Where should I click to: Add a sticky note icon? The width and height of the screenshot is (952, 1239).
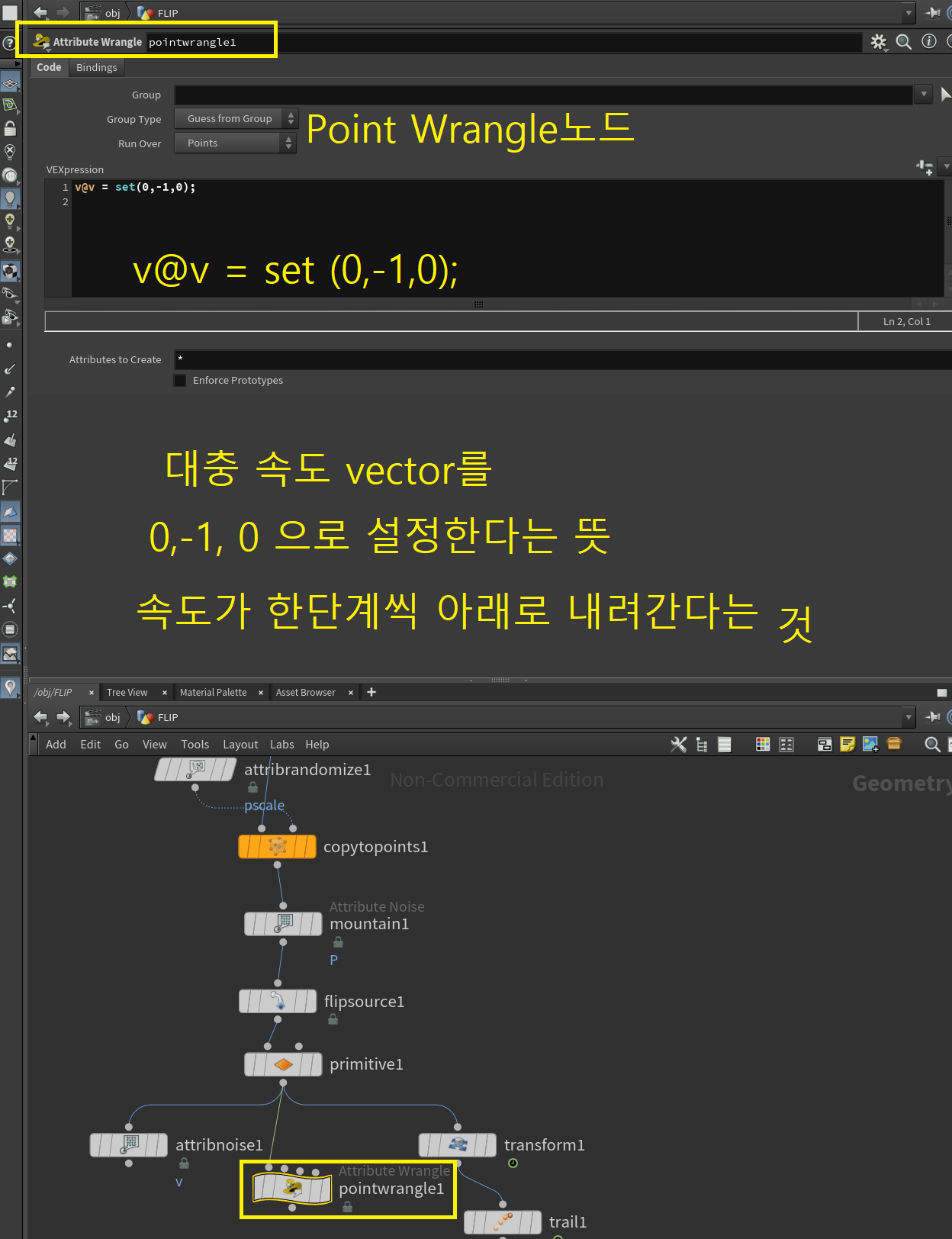[x=847, y=745]
